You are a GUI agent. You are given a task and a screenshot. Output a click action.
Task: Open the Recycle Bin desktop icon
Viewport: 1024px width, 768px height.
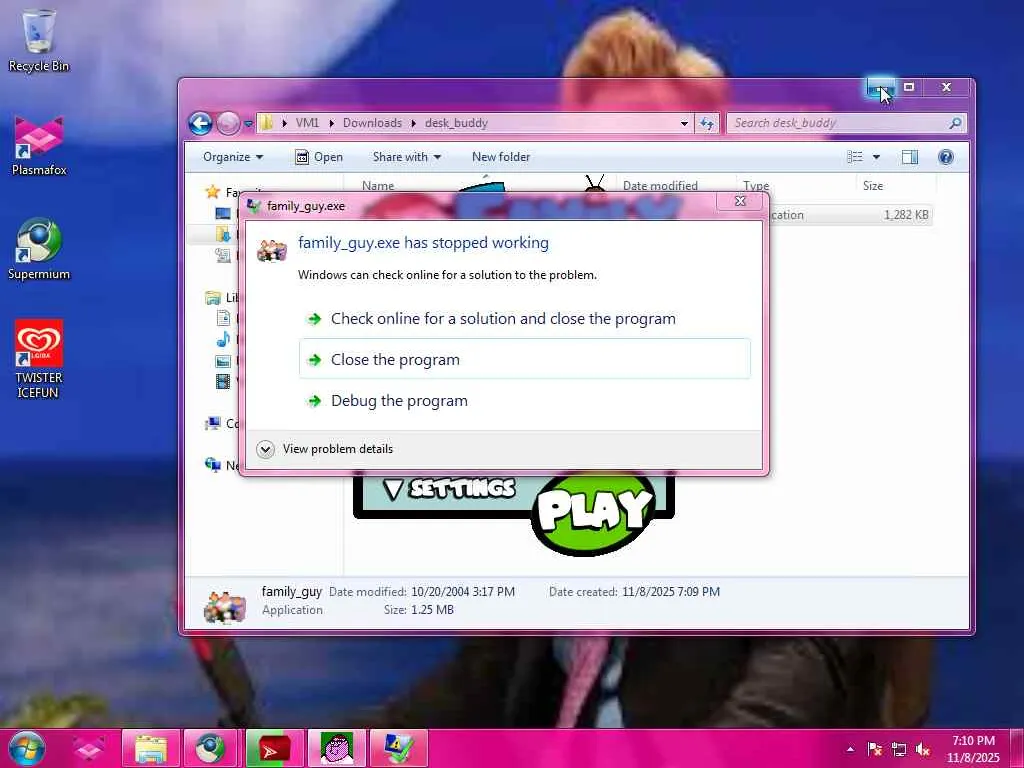coord(39,40)
